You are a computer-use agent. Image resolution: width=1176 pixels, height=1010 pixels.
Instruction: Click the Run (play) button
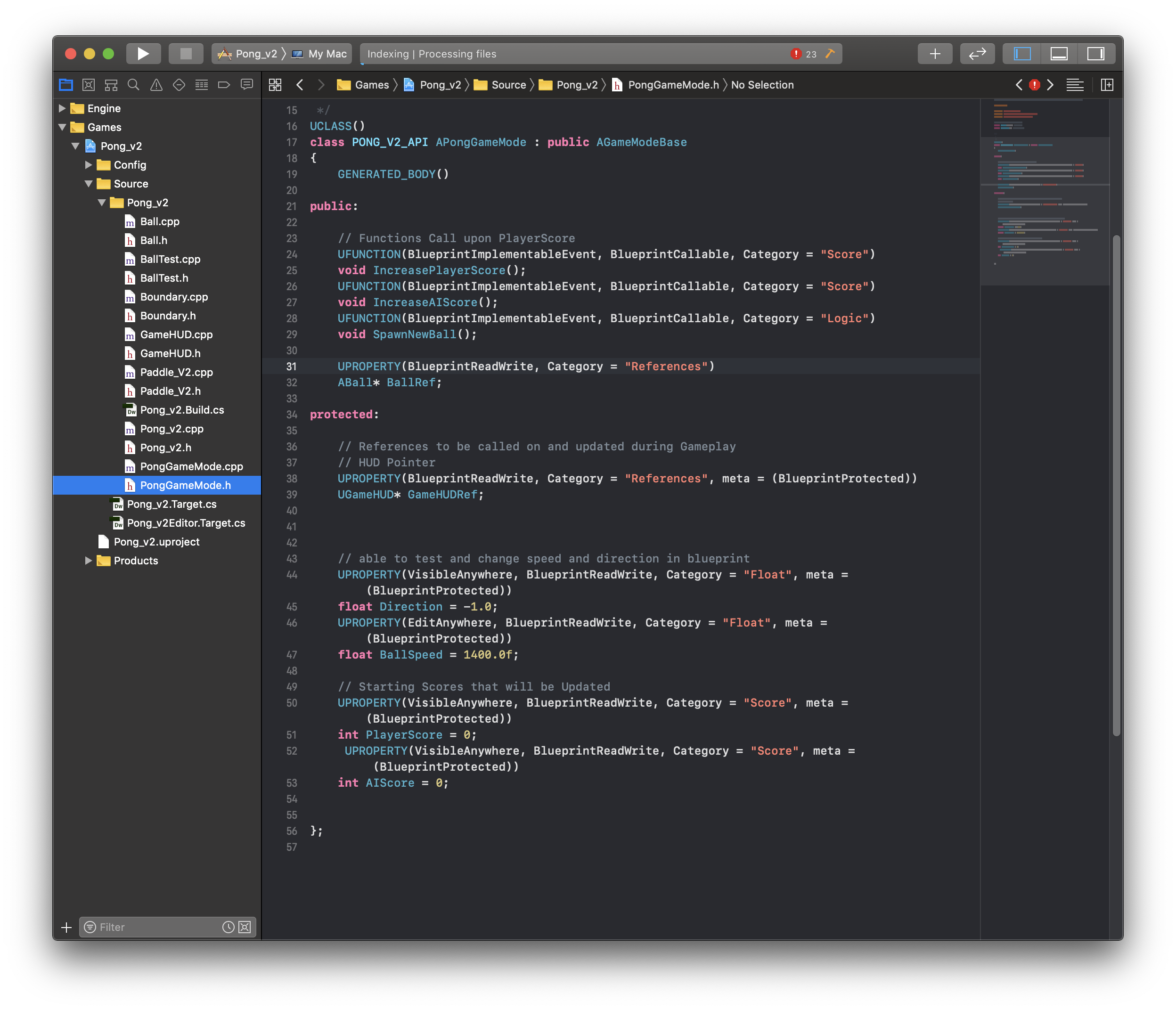tap(143, 54)
